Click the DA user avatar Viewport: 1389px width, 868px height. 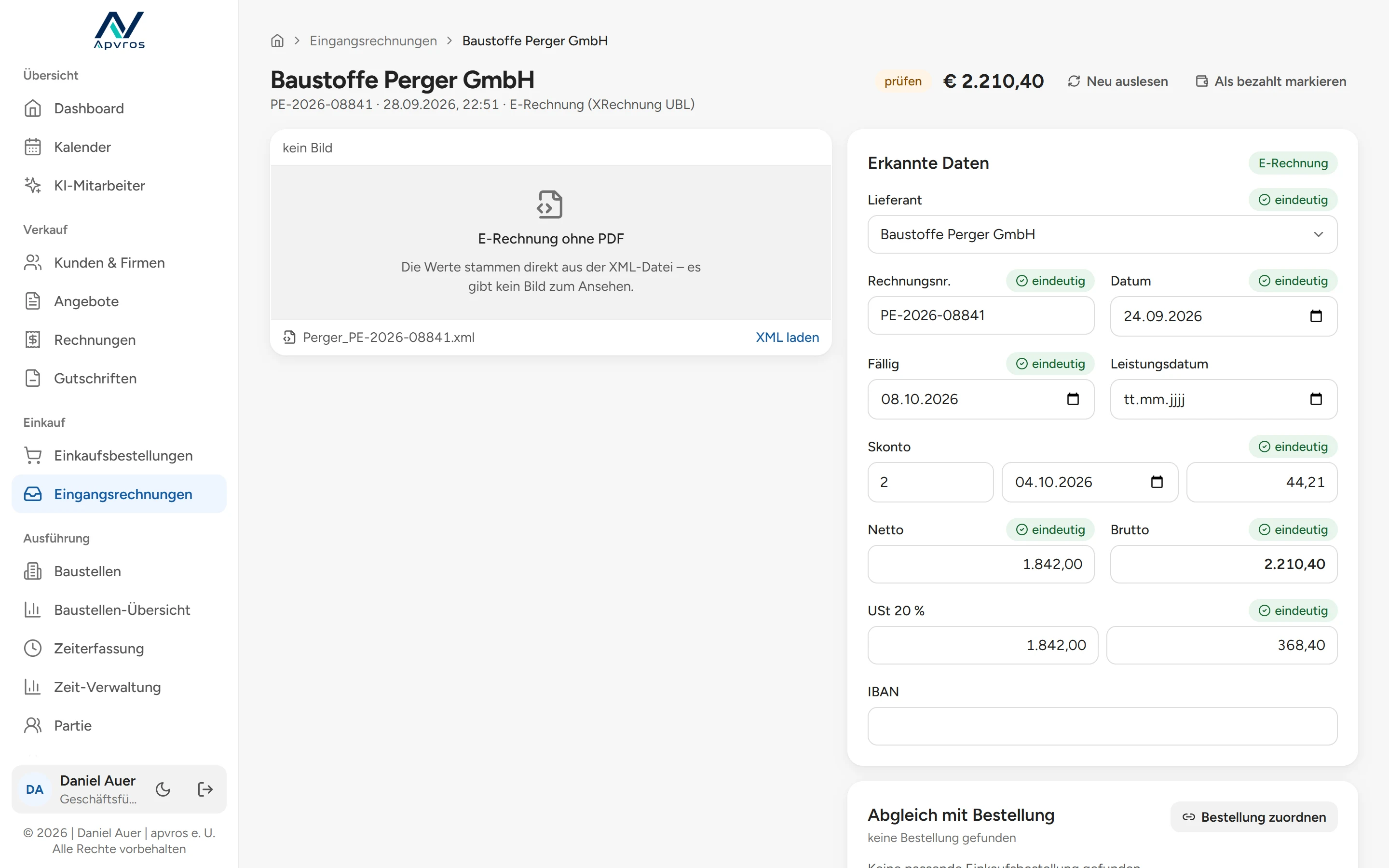(34, 789)
